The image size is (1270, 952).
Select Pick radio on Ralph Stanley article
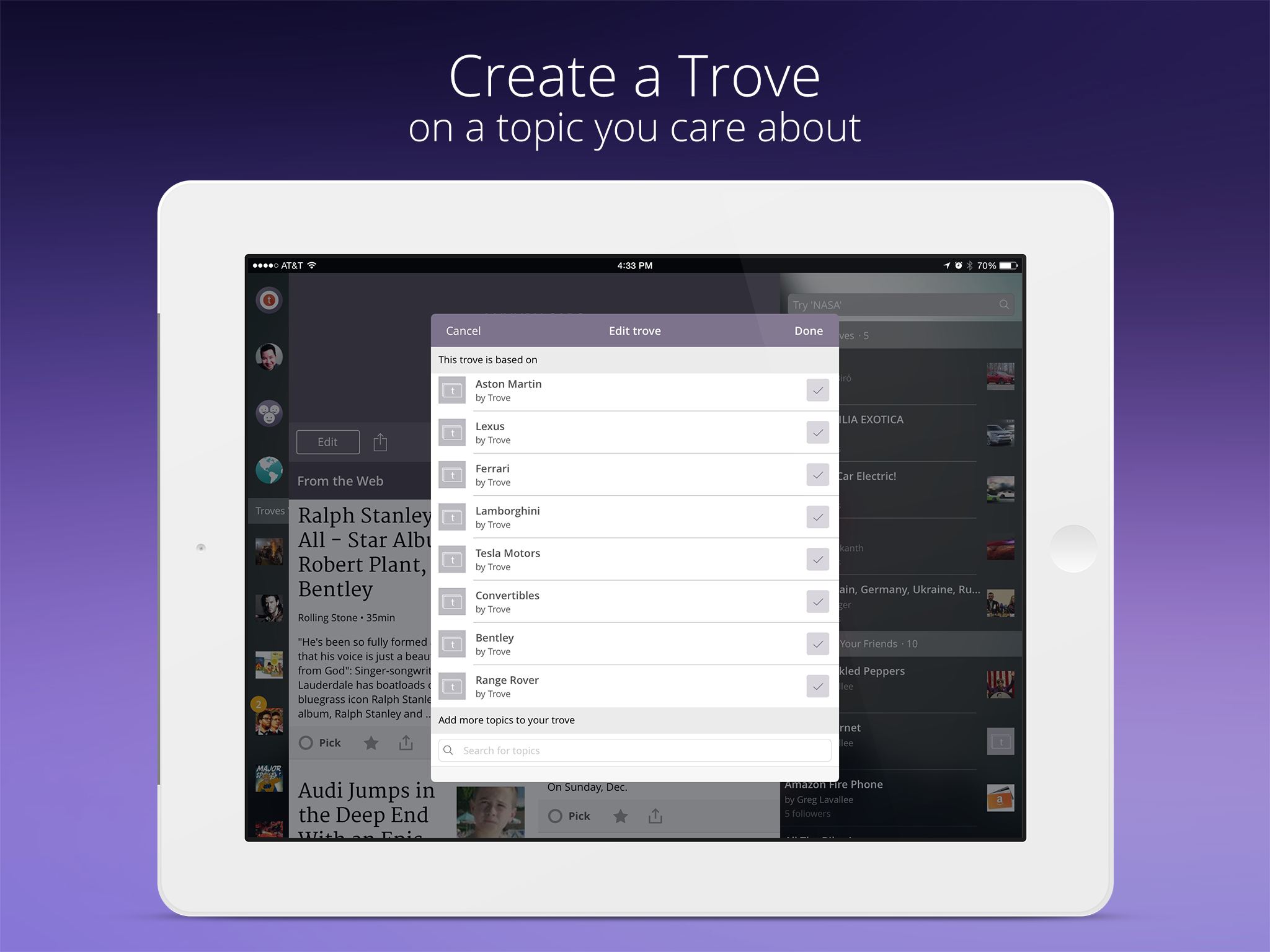pyautogui.click(x=306, y=743)
